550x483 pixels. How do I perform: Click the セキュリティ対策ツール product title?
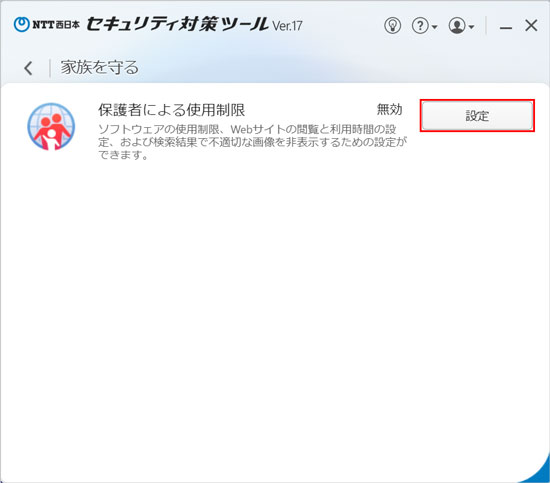coord(177,24)
